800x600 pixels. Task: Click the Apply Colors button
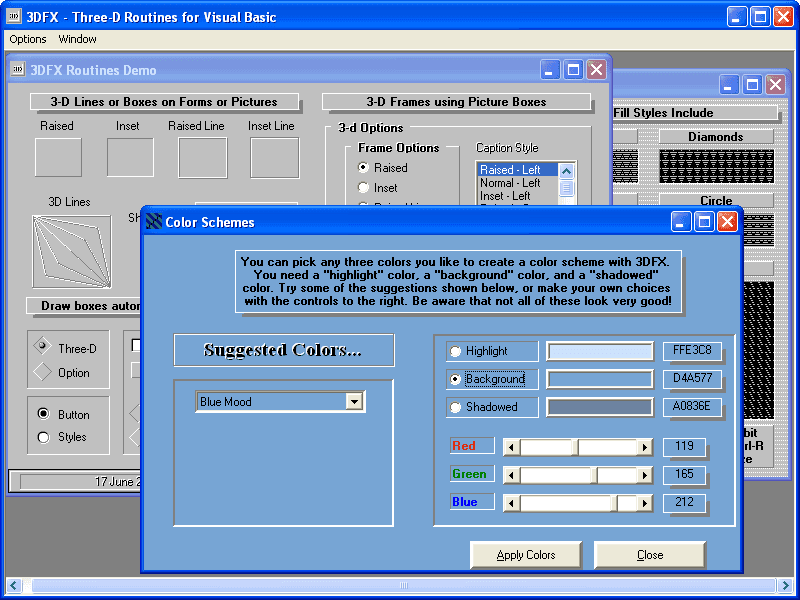click(526, 555)
